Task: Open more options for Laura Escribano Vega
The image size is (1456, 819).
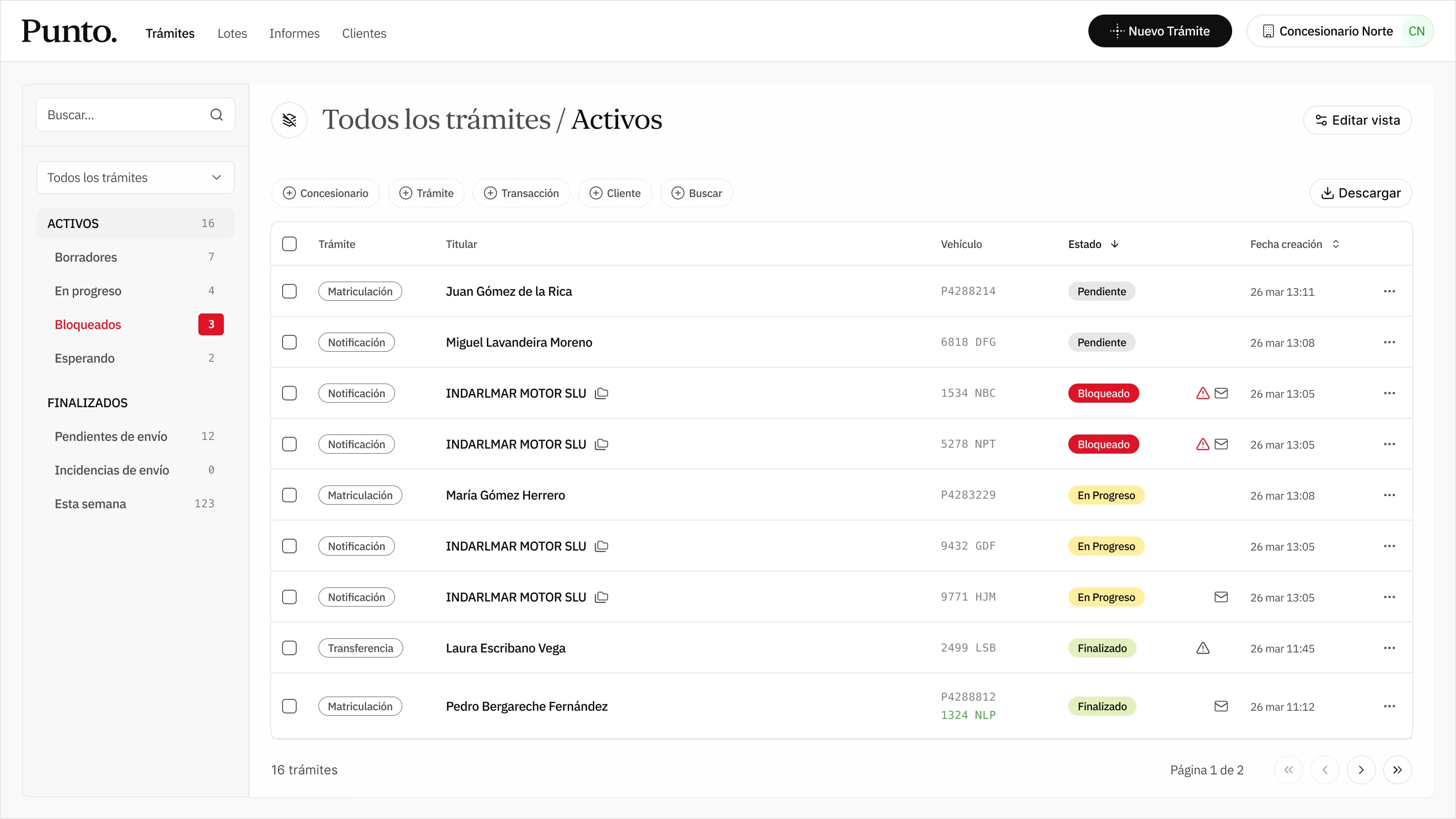Action: pos(1389,648)
